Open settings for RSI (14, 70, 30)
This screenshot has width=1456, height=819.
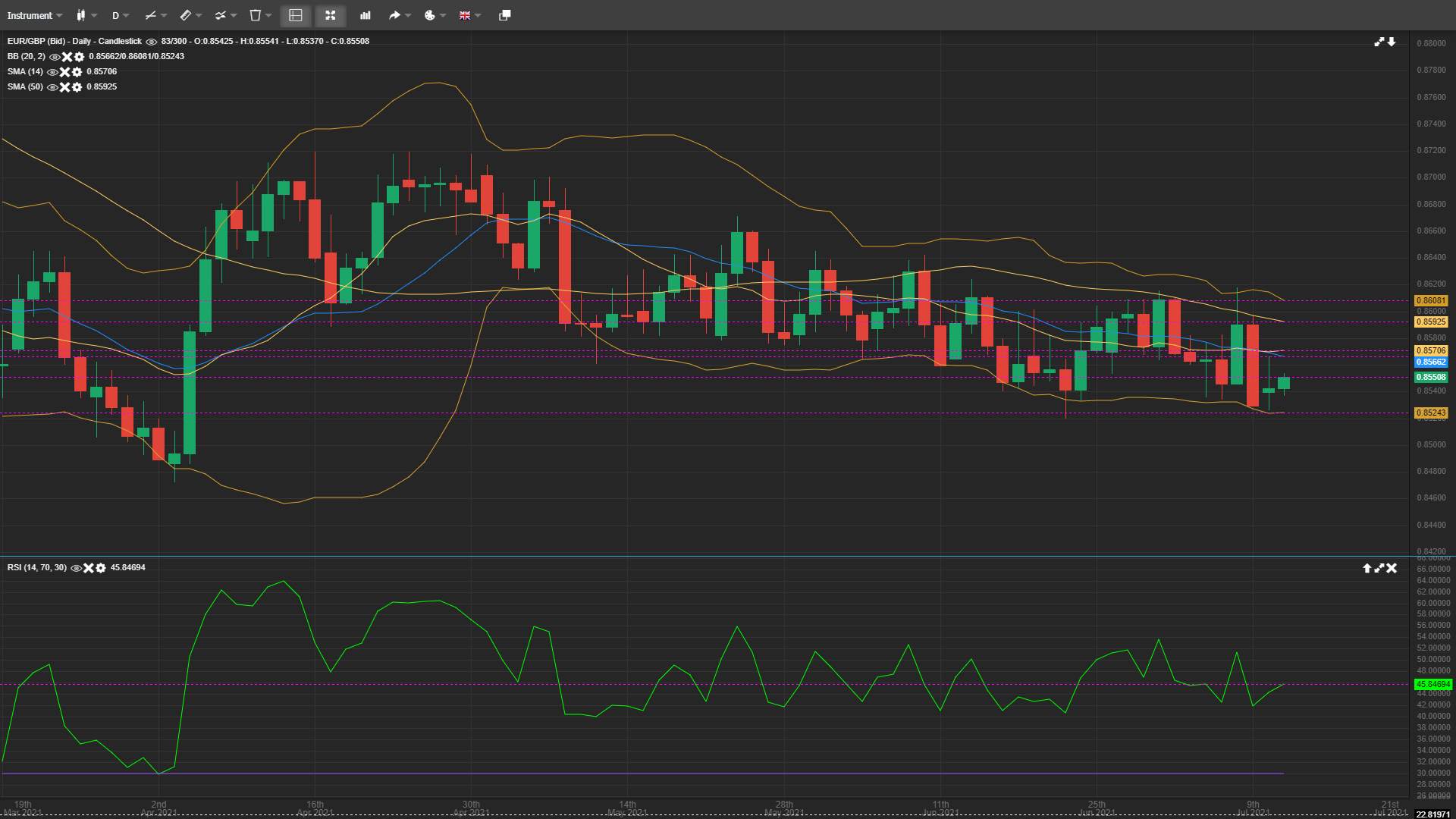tap(100, 568)
